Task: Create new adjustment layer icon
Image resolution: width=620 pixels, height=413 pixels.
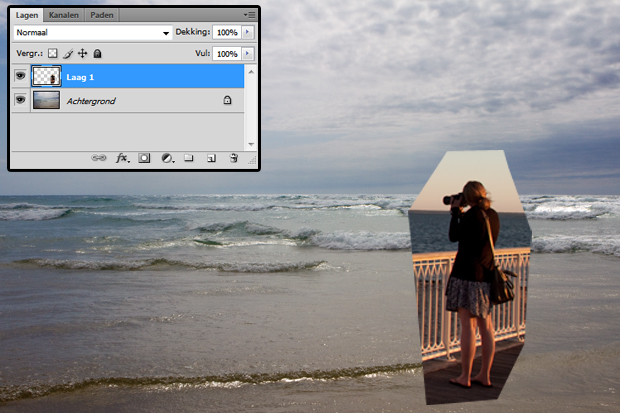Action: coord(166,158)
